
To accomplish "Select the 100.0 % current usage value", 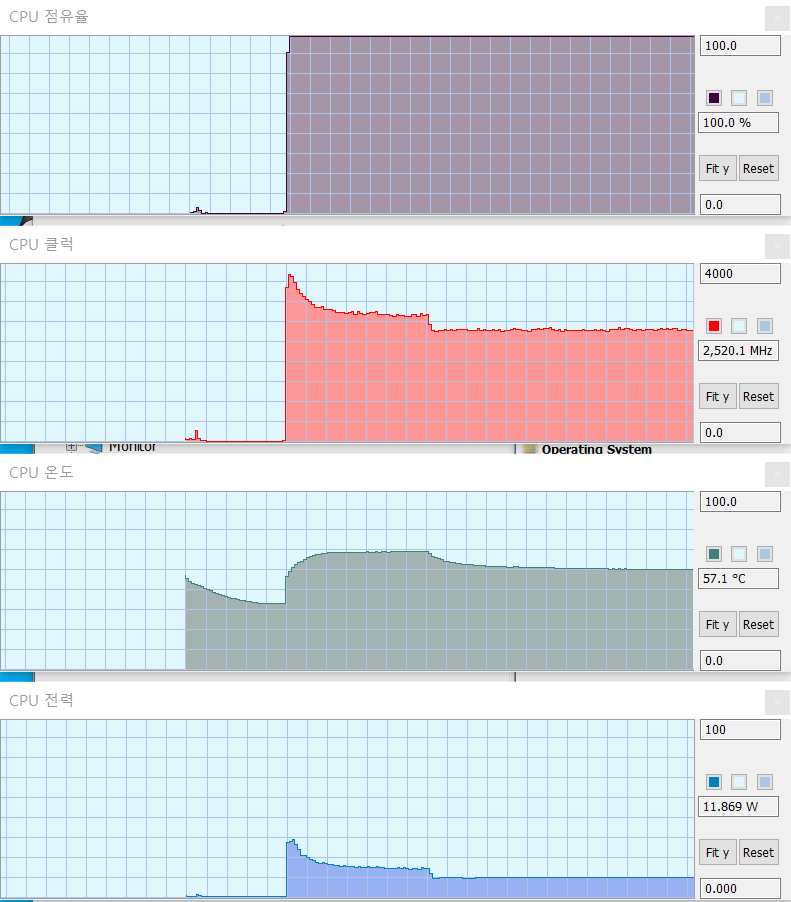I will click(739, 123).
